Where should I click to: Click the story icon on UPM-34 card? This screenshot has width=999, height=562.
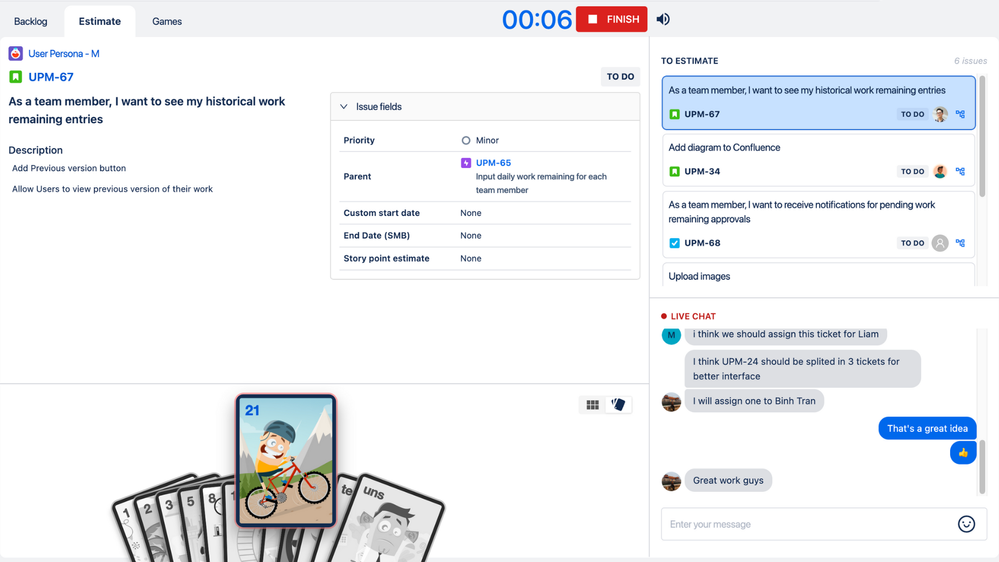675,171
